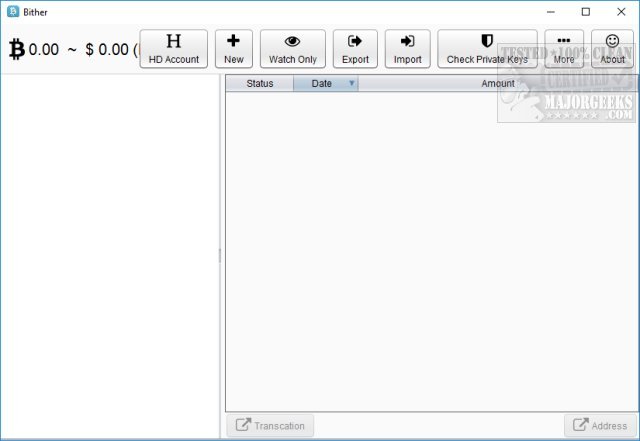Open the About smiley button
The image size is (640, 441).
tap(612, 49)
